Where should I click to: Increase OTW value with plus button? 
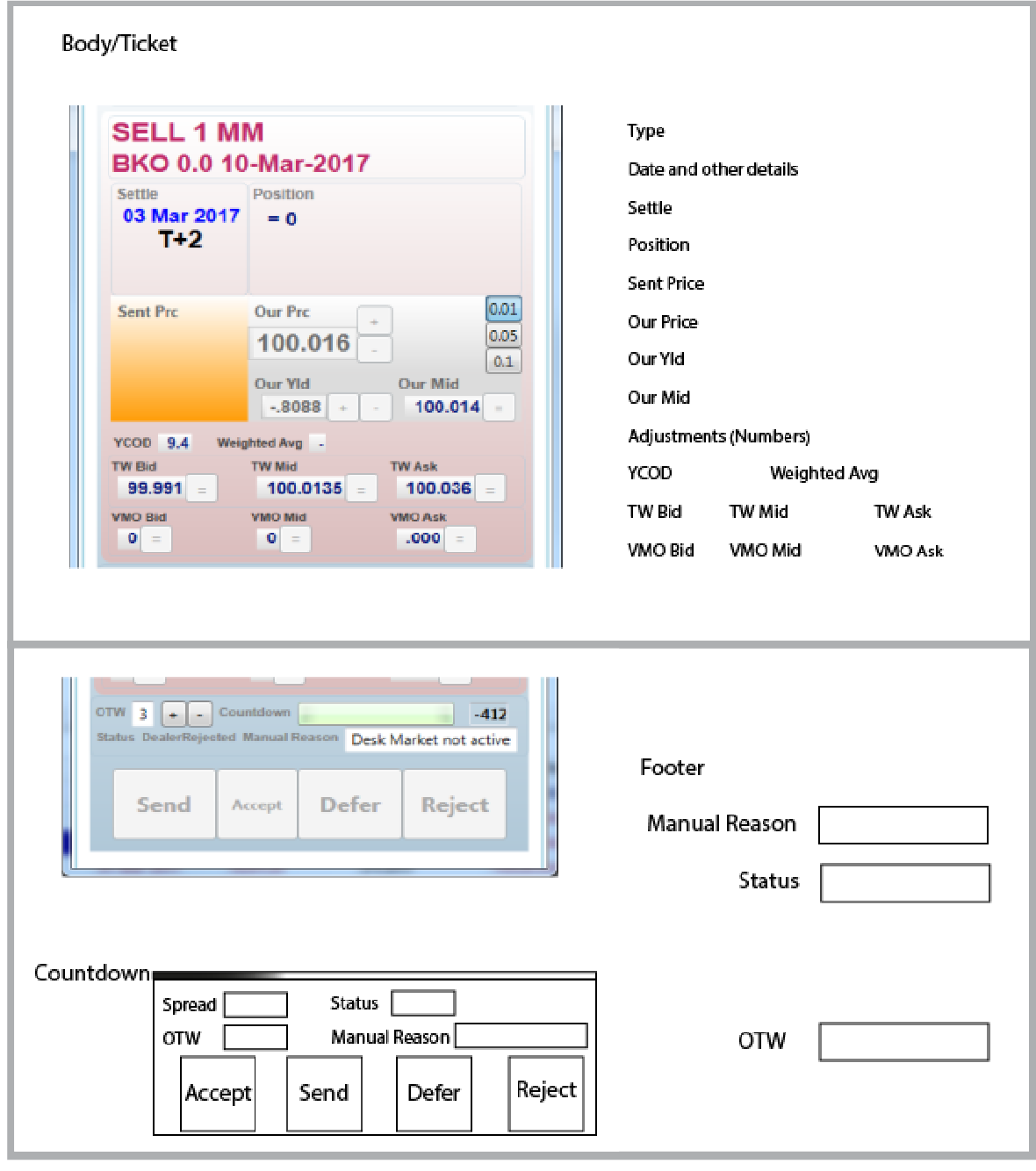[173, 715]
